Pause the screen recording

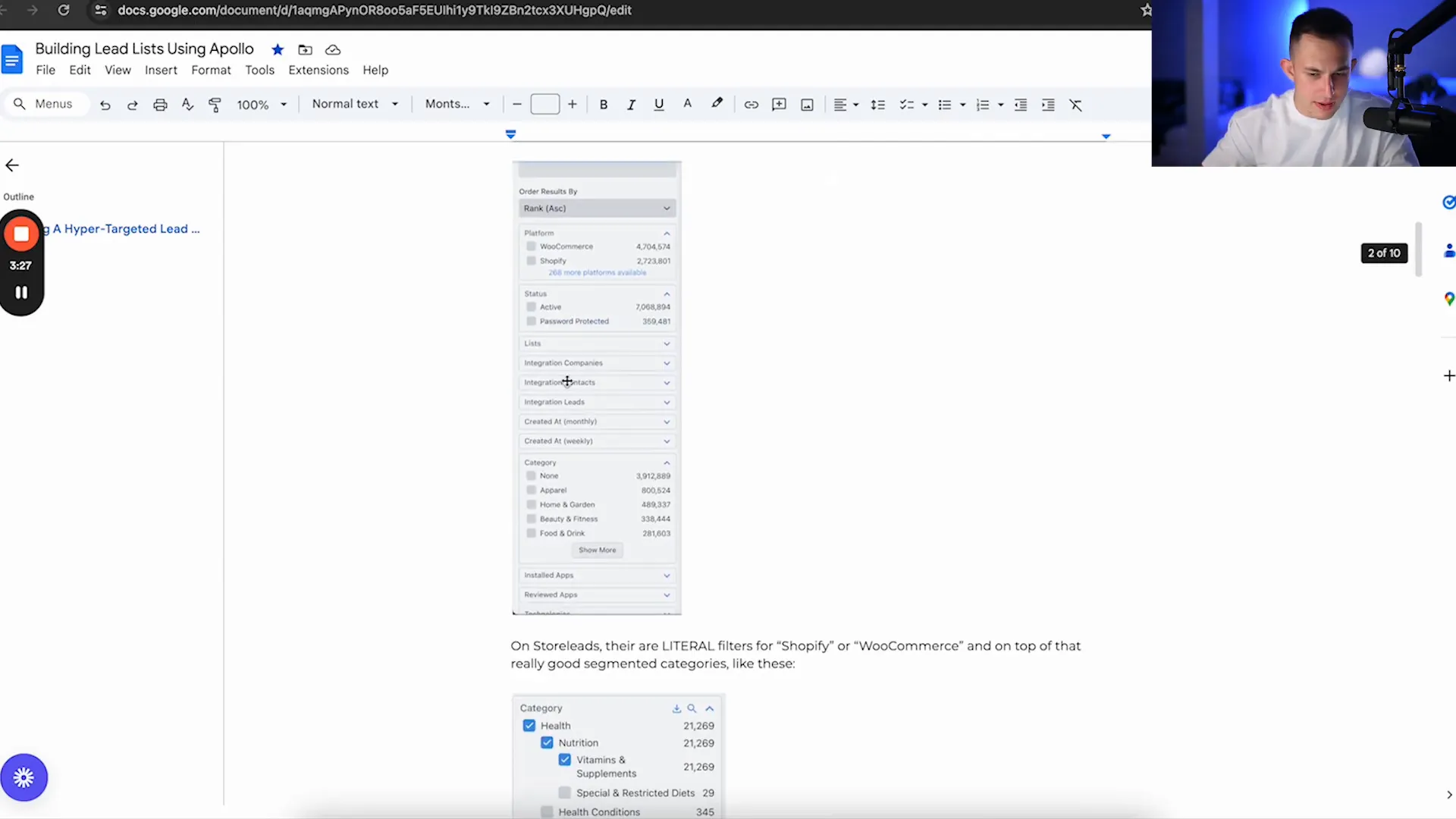point(21,292)
